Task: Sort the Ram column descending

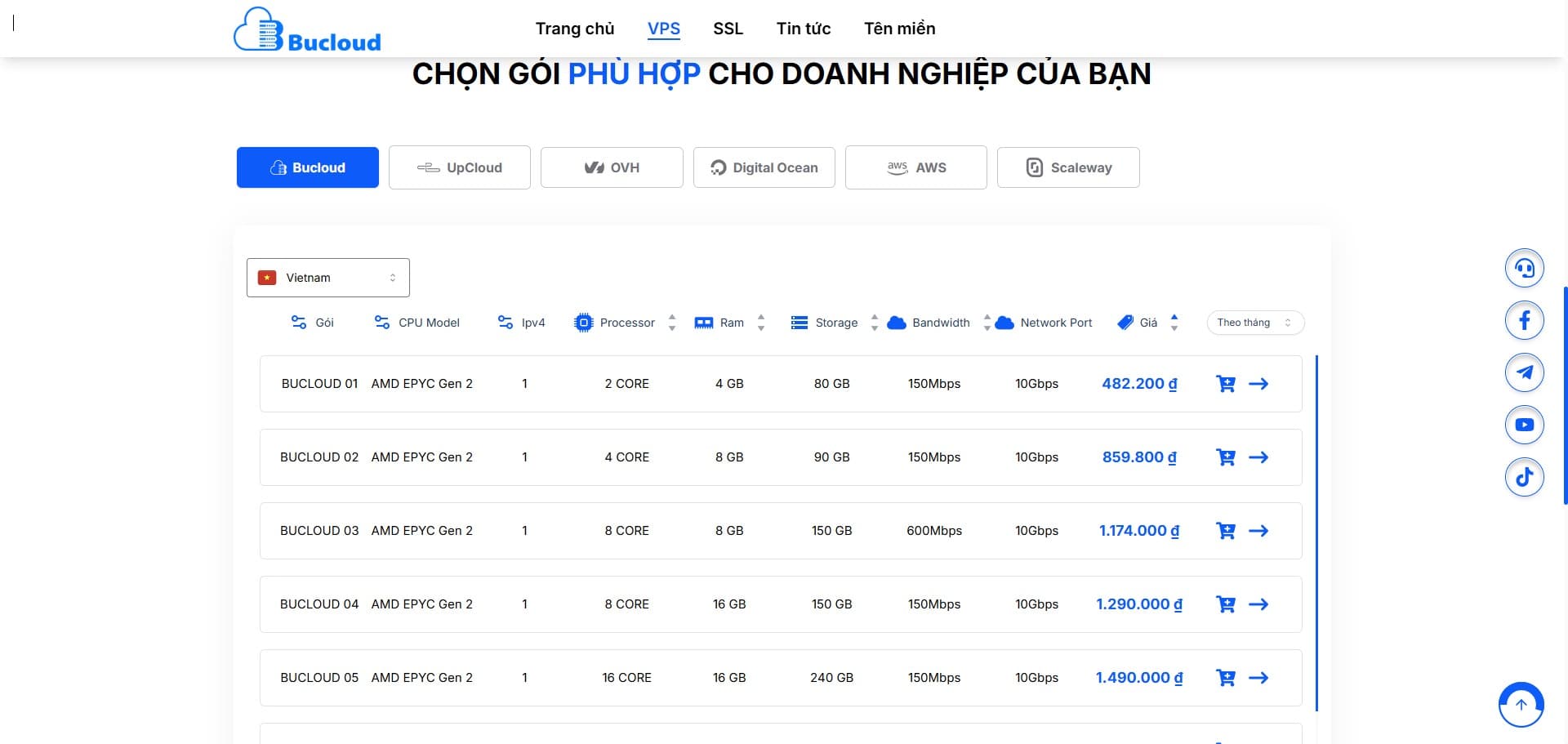Action: click(760, 327)
